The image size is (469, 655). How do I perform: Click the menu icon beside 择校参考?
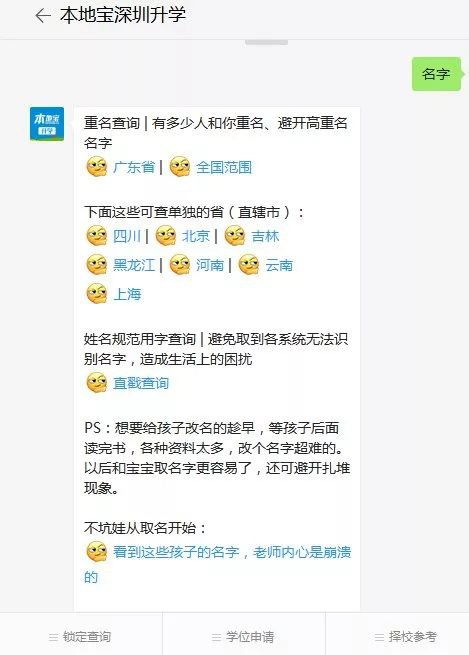pos(379,637)
